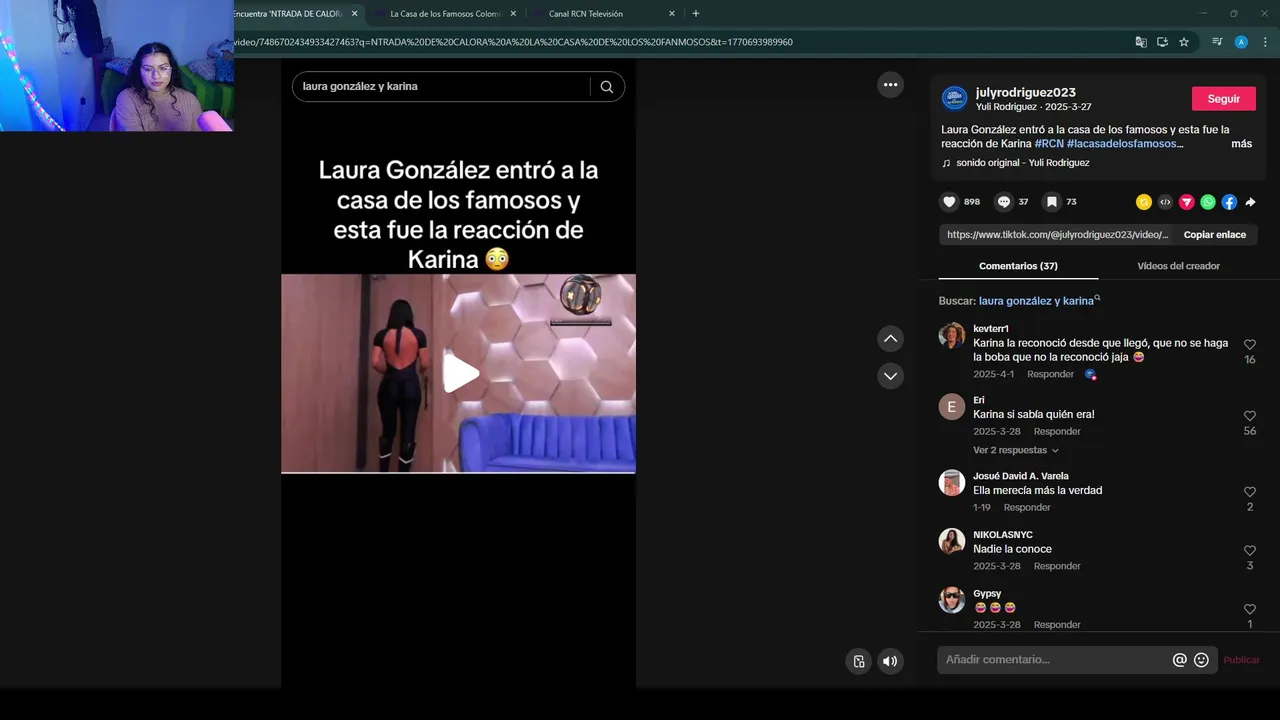Like NIKOLASNYC's comment
The image size is (1280, 720).
pos(1250,551)
